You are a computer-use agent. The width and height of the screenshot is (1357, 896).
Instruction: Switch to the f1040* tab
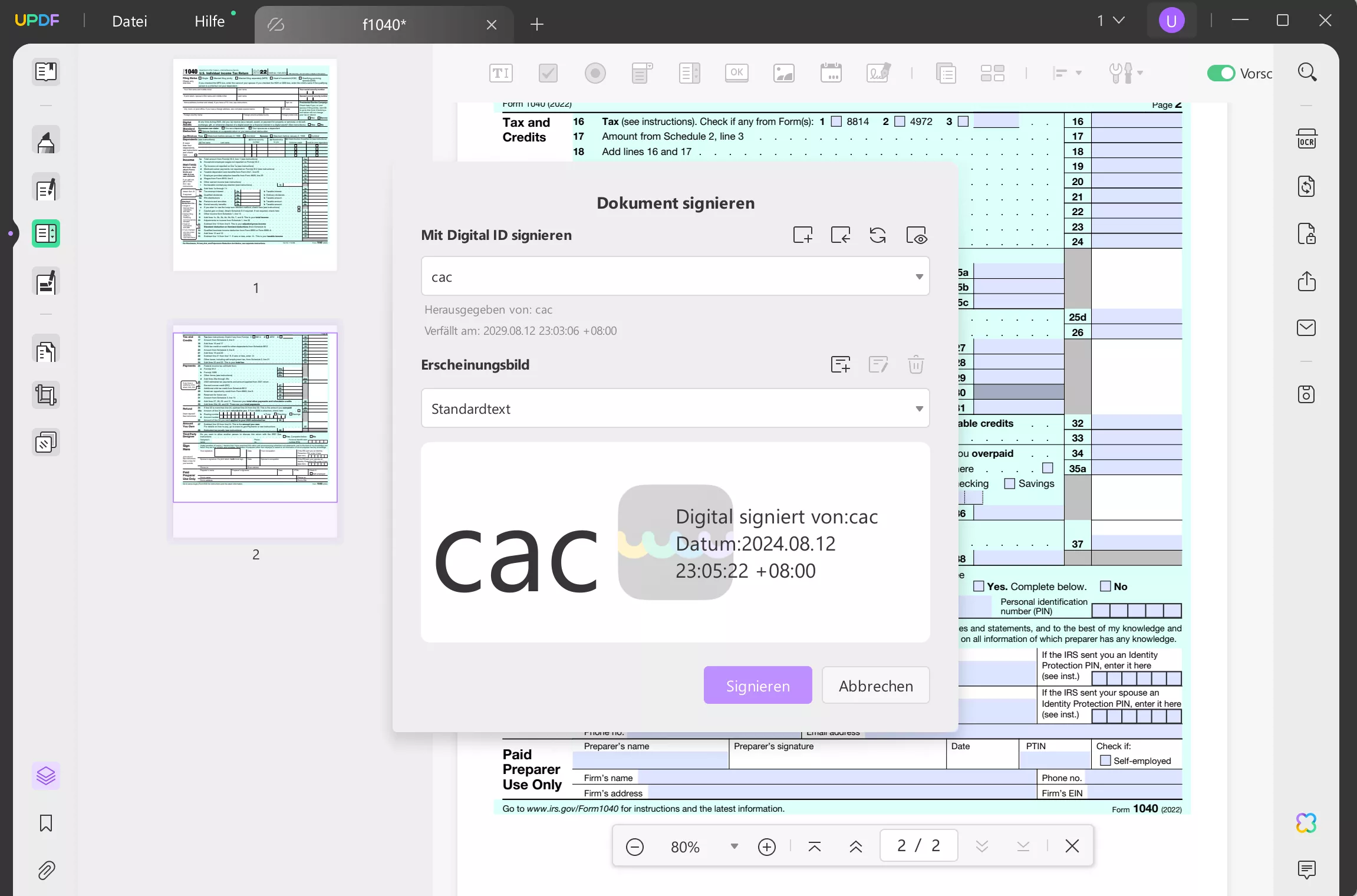point(384,24)
